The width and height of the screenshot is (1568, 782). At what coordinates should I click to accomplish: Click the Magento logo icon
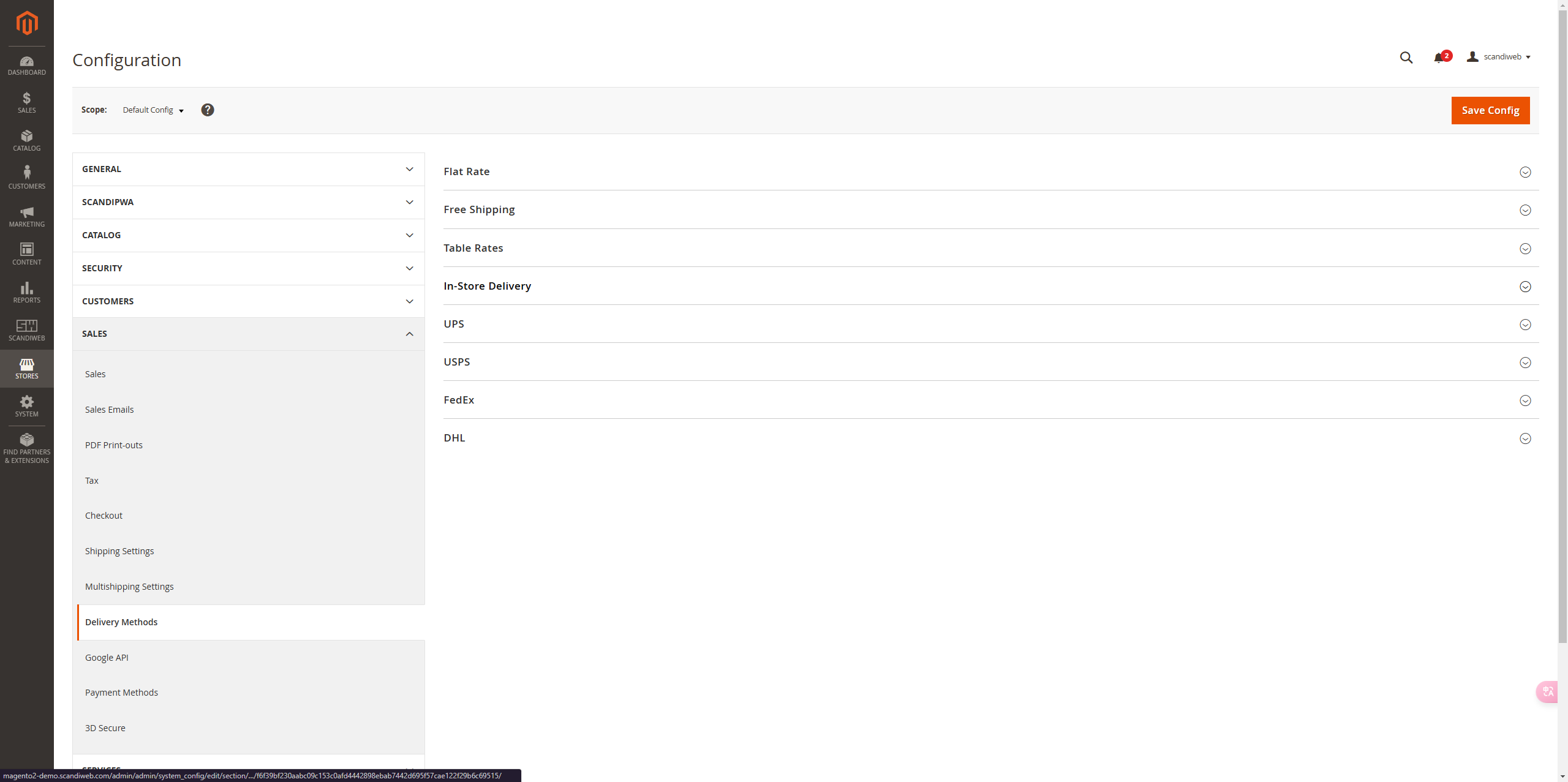click(27, 23)
